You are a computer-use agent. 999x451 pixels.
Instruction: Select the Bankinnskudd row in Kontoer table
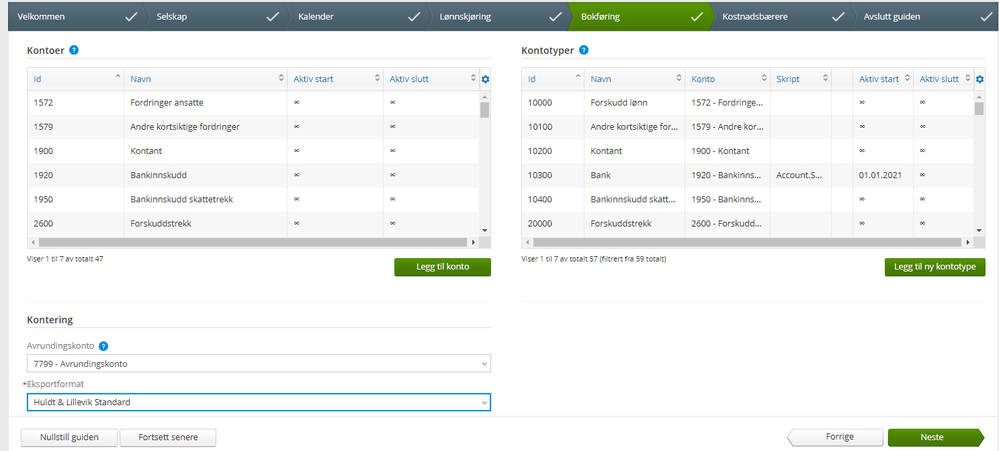coord(253,175)
